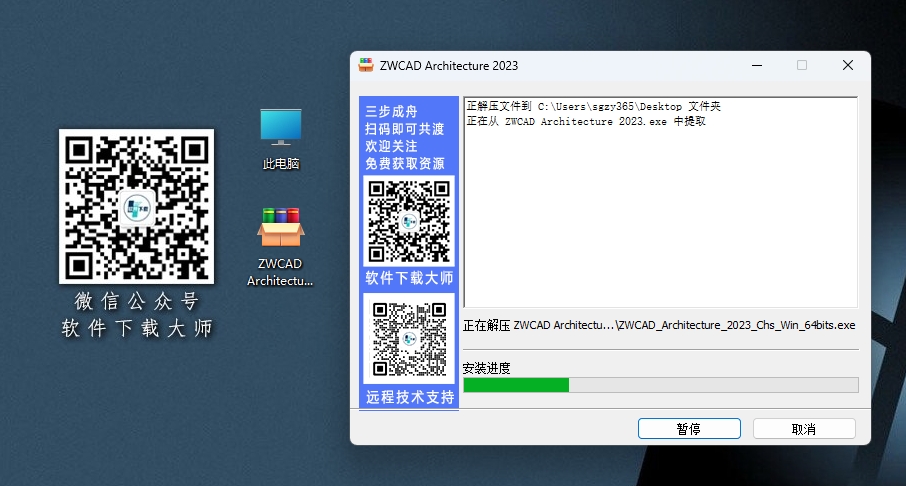Viewport: 906px width, 486px height.
Task: Click the 安装进度 label
Action: (x=487, y=368)
